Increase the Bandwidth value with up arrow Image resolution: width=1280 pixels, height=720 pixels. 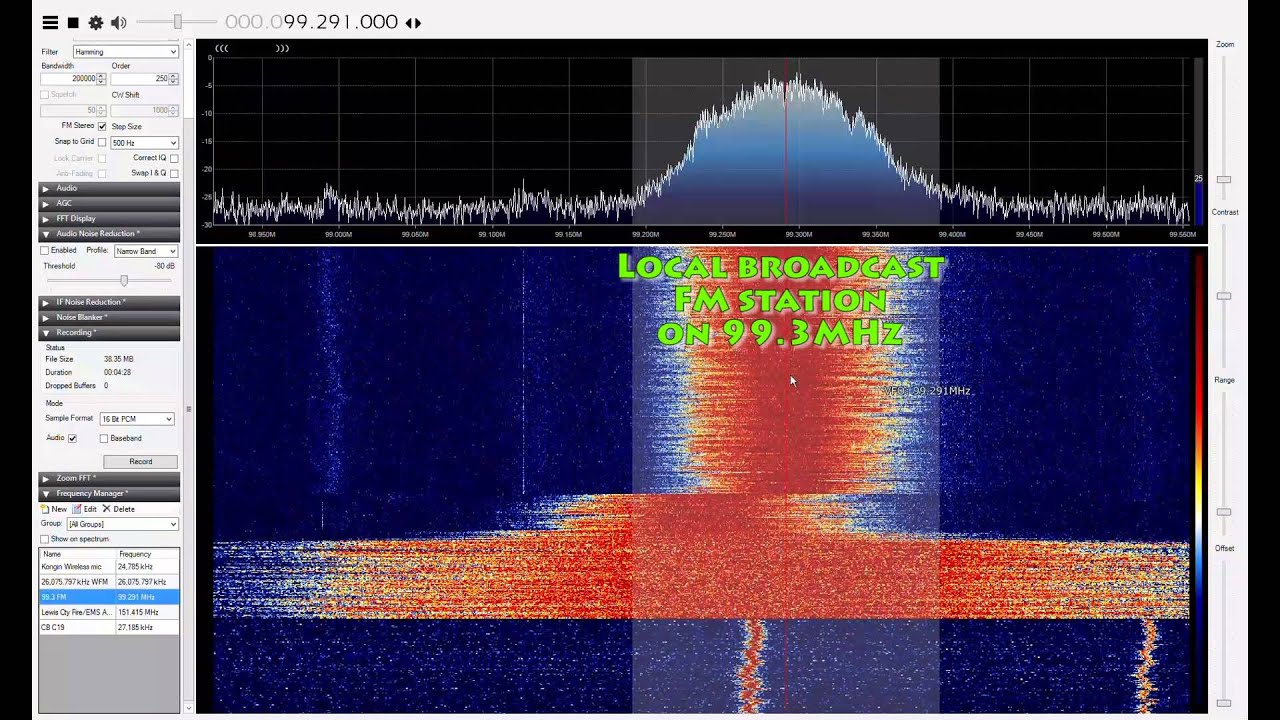click(101, 75)
